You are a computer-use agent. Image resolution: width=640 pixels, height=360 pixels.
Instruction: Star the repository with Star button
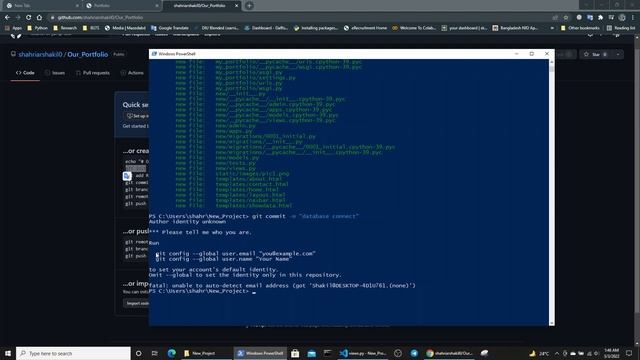point(596,54)
